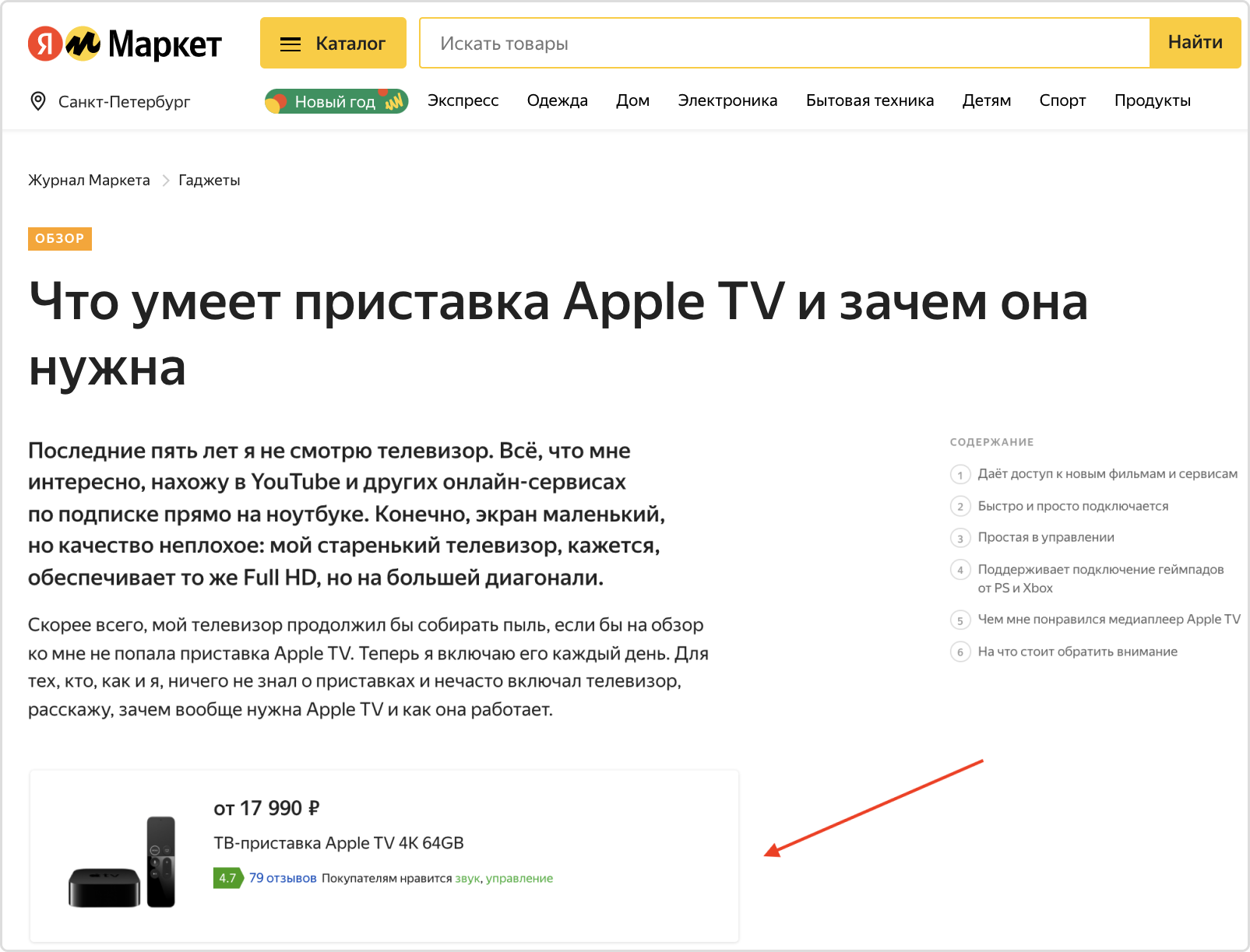1250x952 pixels.
Task: Jump to 'Простая в управлении' section
Action: [x=1046, y=537]
